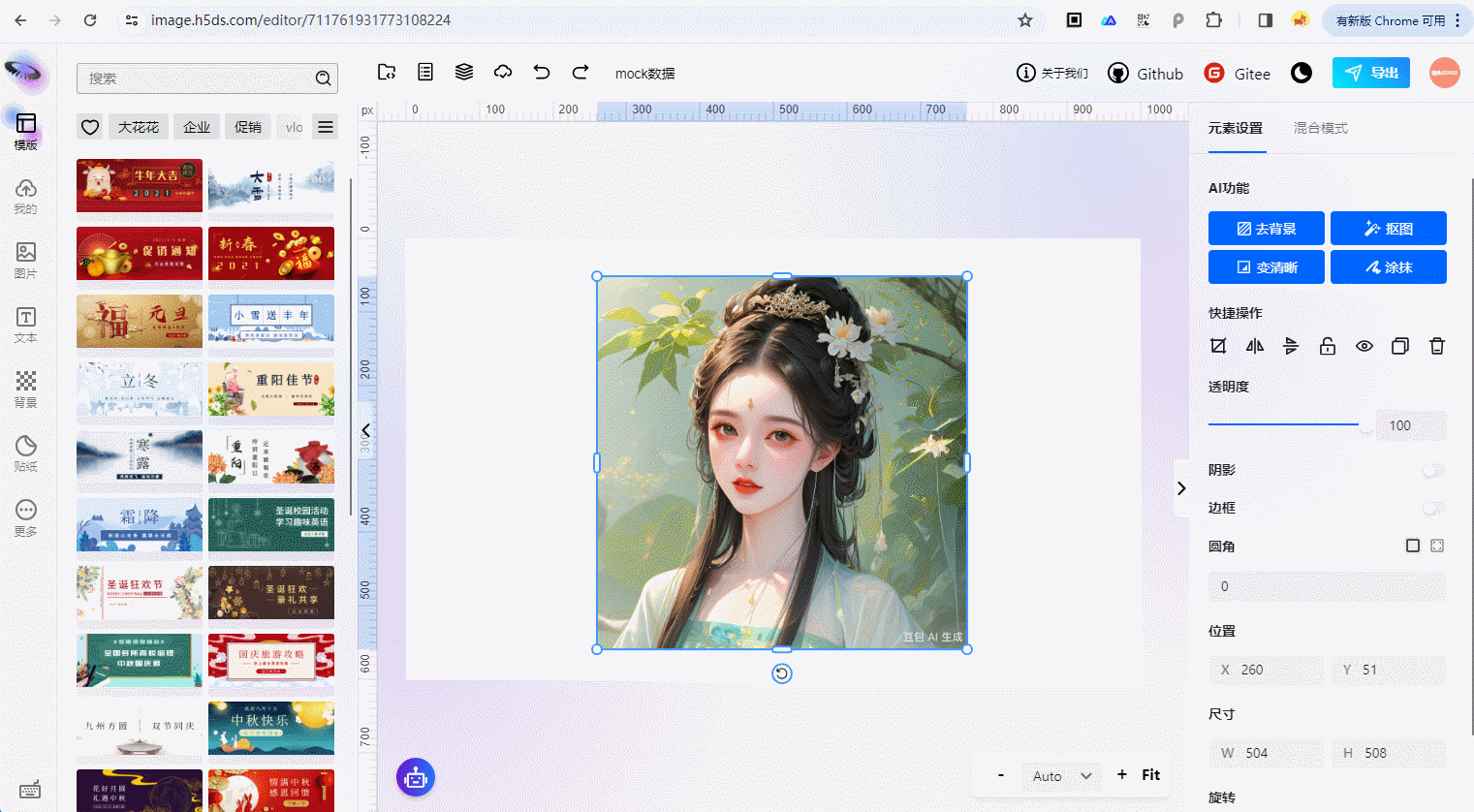Duplicate the element with copy icon
Screen dimensions: 1474x812
(x=1400, y=346)
